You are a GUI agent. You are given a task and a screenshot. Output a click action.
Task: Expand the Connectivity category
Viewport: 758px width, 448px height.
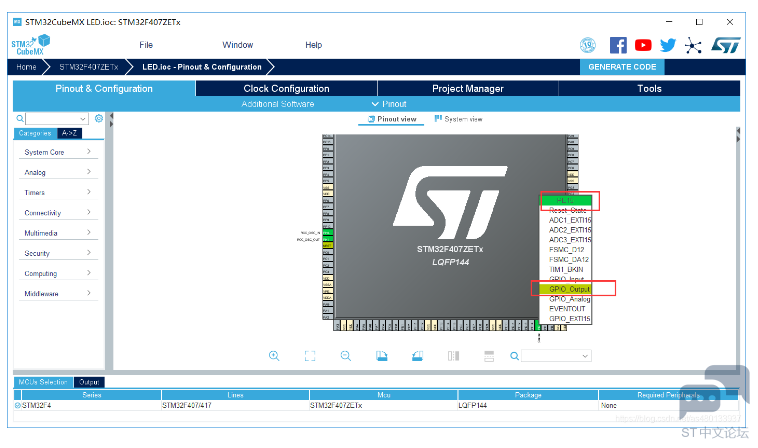pos(58,213)
